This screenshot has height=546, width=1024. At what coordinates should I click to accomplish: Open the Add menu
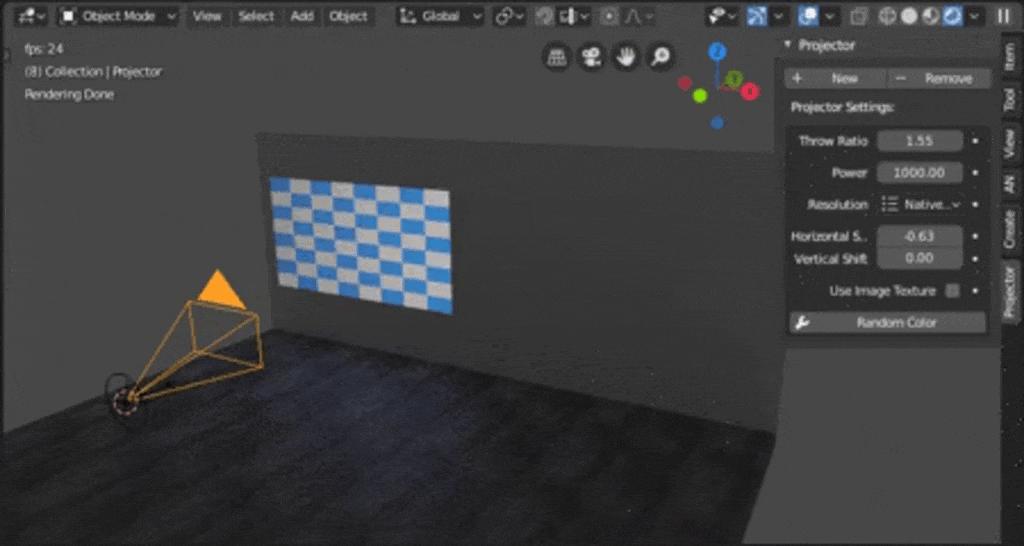tap(302, 16)
